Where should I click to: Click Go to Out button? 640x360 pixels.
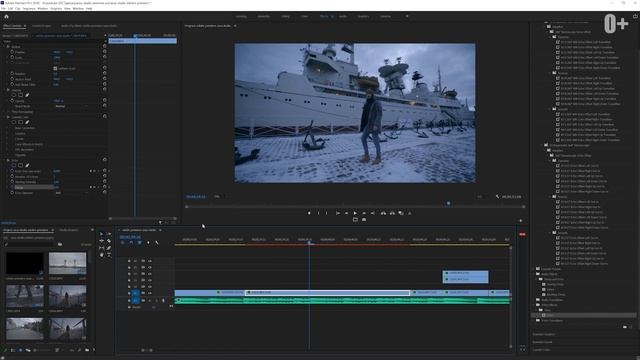click(x=372, y=213)
